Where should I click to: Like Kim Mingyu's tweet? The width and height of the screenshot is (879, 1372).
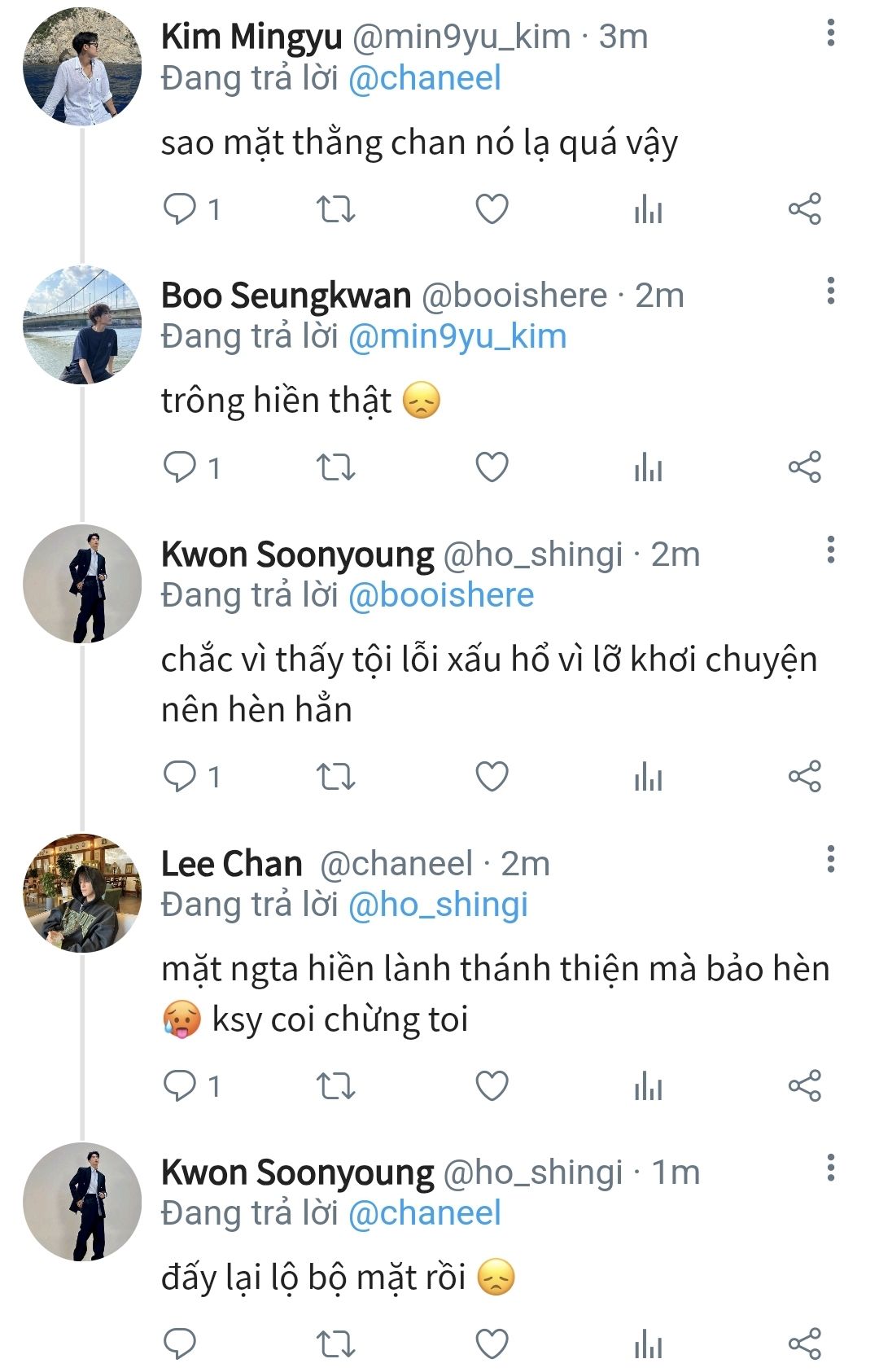pyautogui.click(x=492, y=209)
